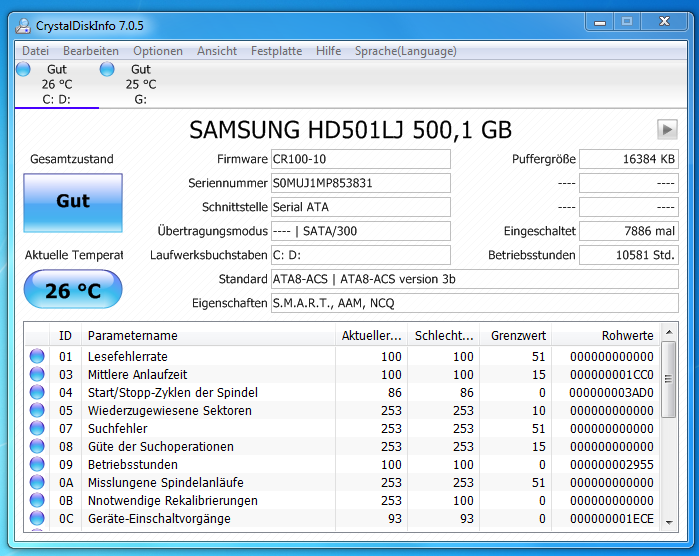Click the SMART list scroll up arrow
Viewport: 699px width, 556px height.
[x=669, y=332]
